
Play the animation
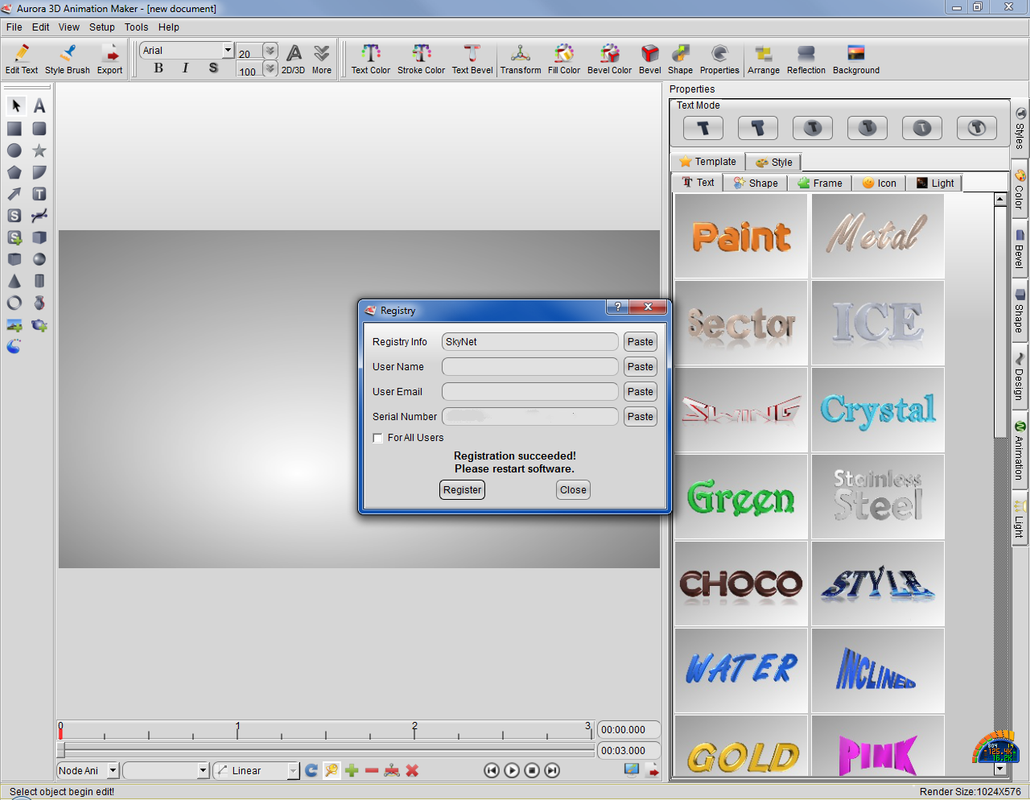(512, 770)
